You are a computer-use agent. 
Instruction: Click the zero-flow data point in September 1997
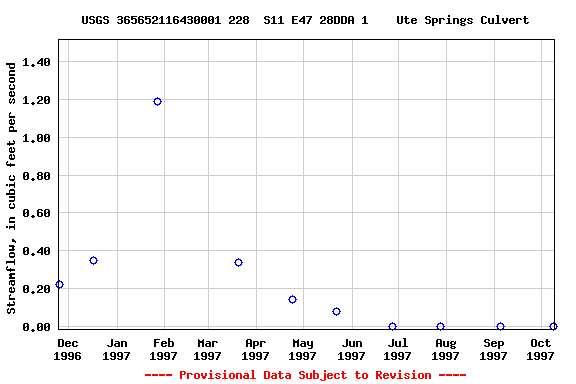coord(500,326)
